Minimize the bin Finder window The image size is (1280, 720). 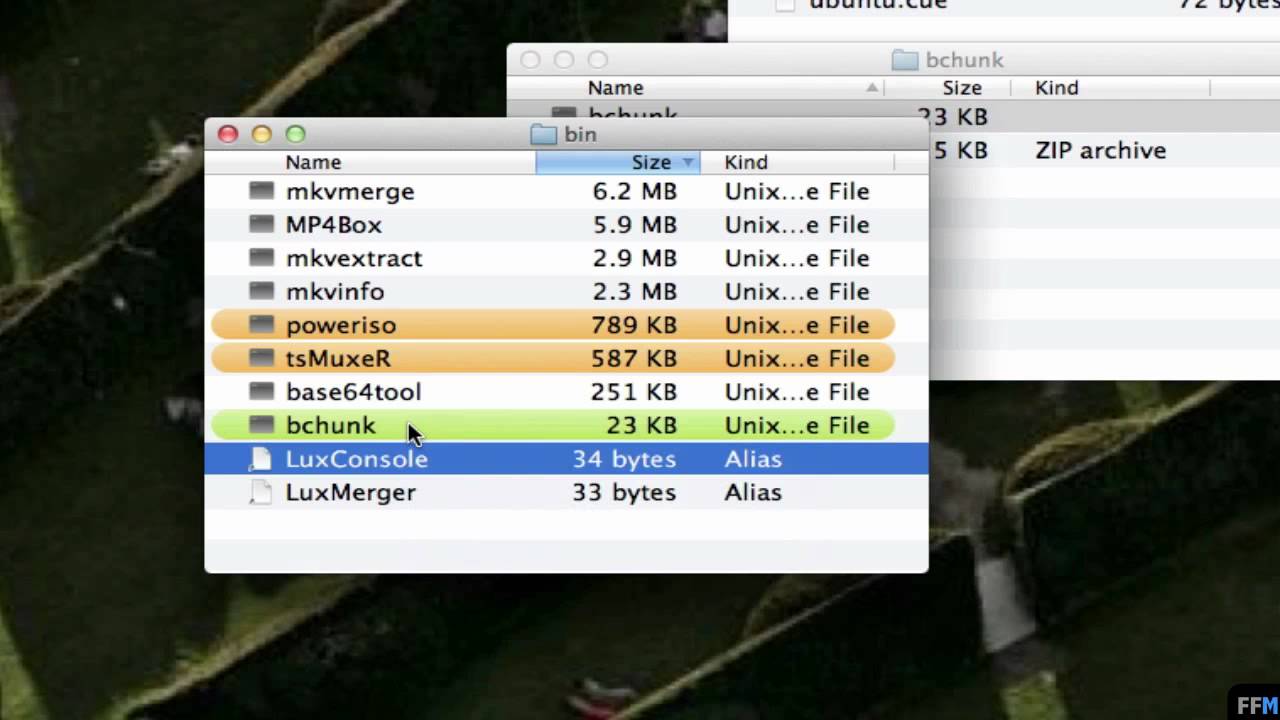[262, 134]
